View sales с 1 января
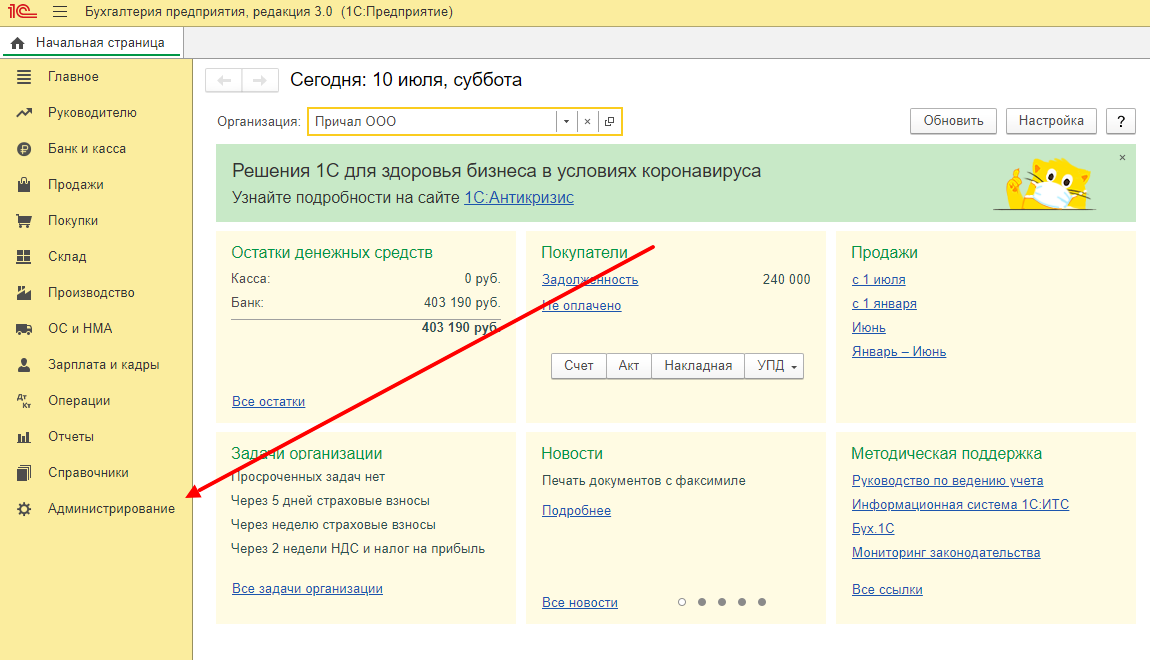 884,304
